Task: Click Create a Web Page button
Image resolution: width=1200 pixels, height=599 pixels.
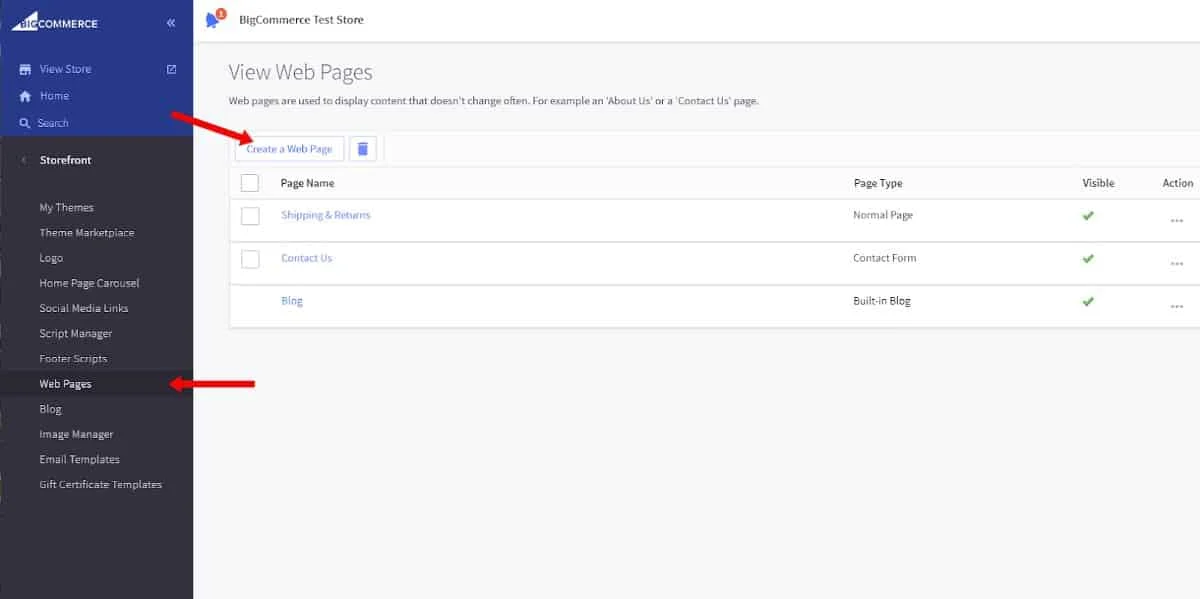Action: (x=289, y=149)
